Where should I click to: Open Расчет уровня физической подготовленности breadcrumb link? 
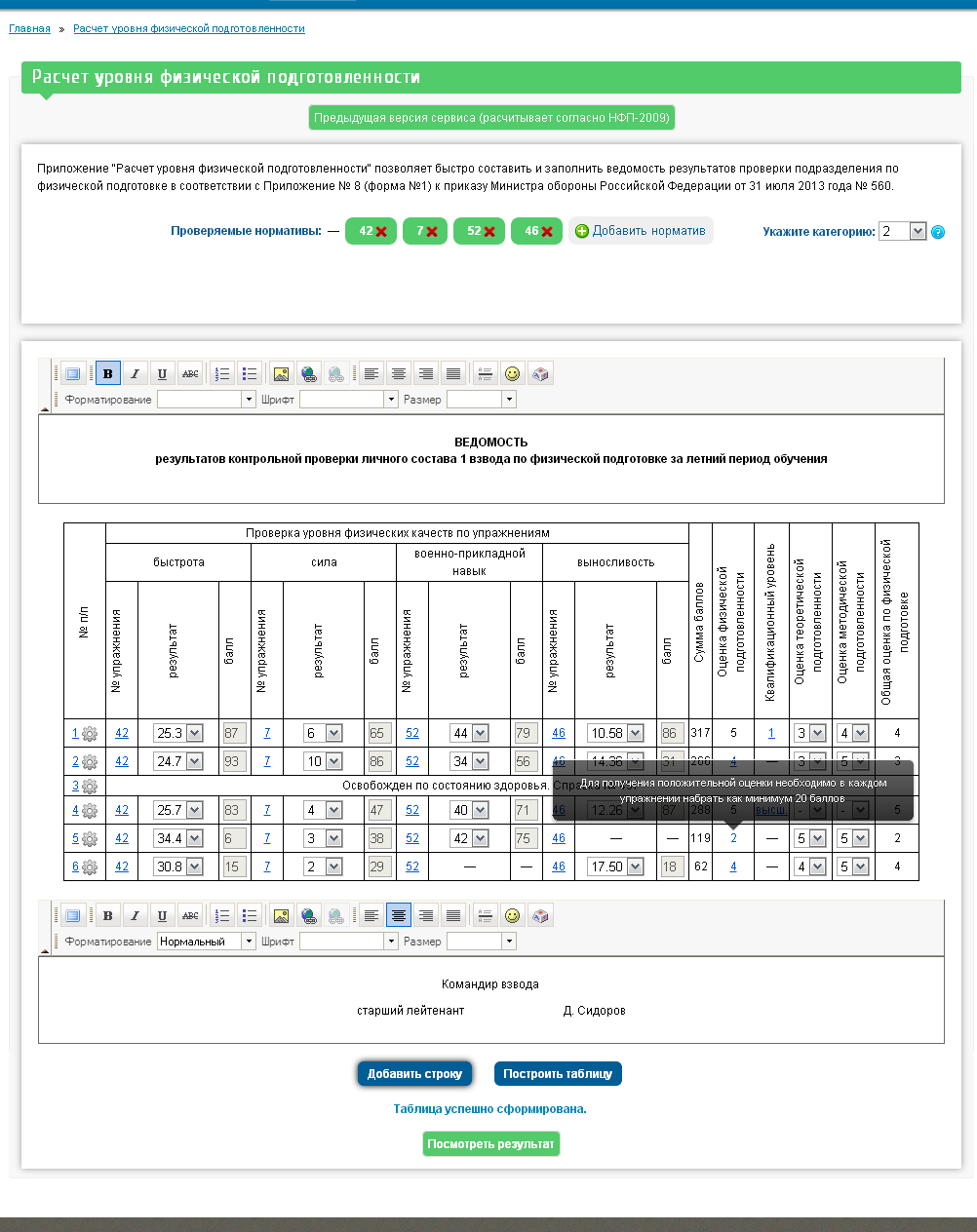coord(189,28)
